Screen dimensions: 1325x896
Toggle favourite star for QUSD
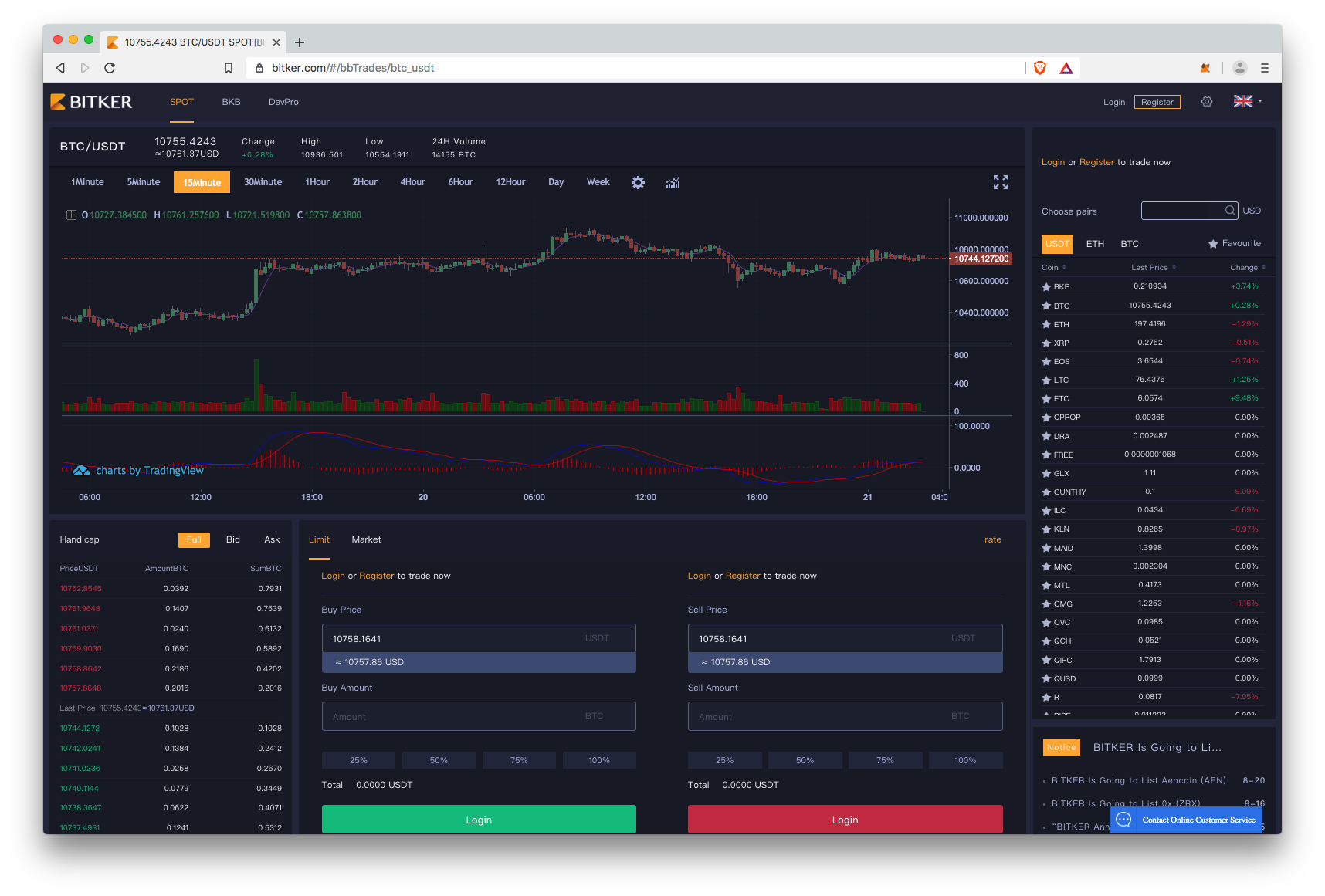[x=1046, y=678]
